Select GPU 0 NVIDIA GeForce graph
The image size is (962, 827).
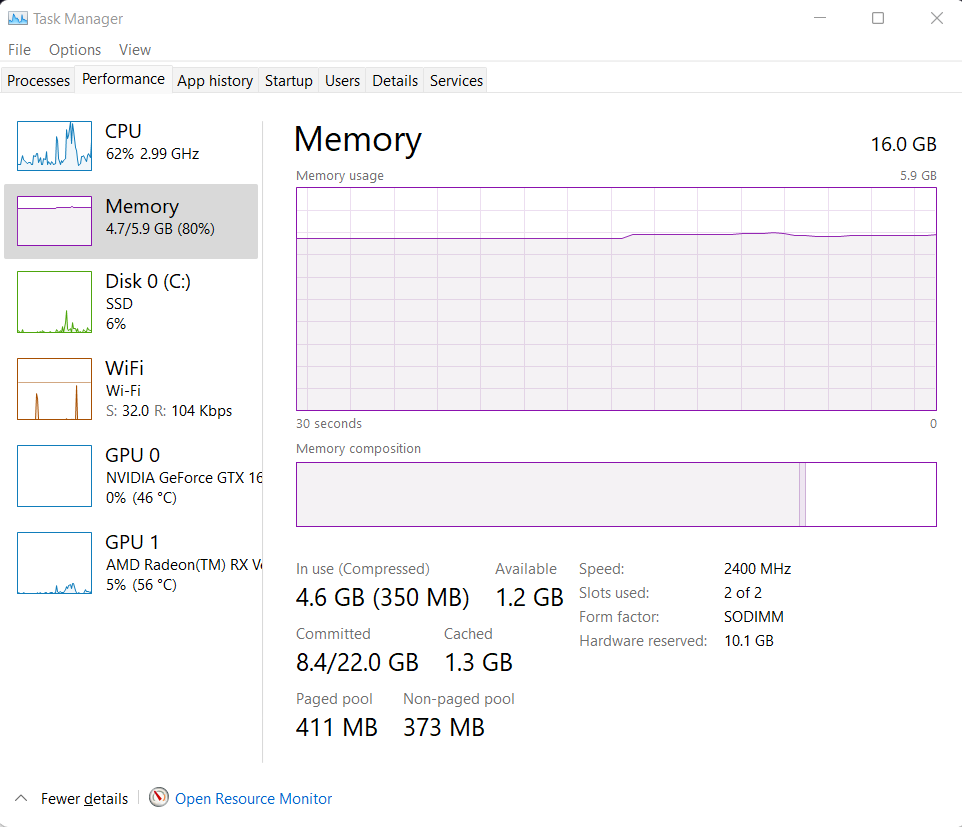coord(130,475)
